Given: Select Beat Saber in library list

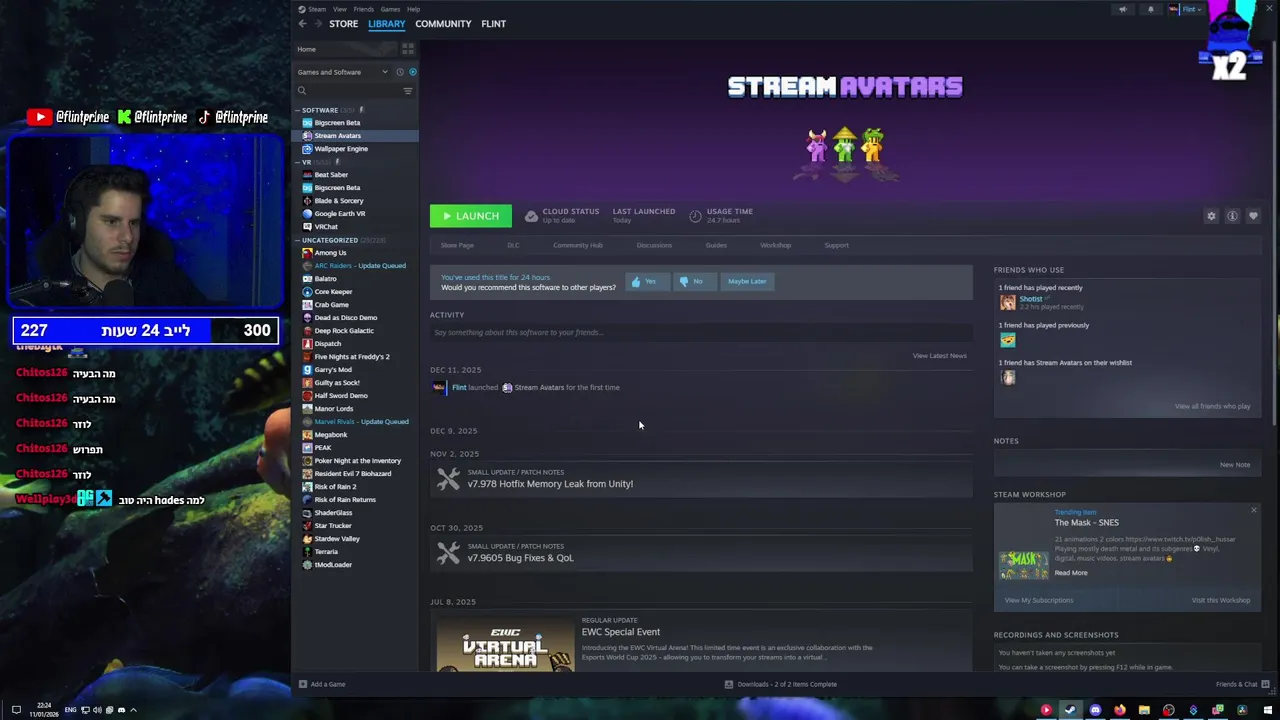Looking at the screenshot, I should (x=331, y=175).
